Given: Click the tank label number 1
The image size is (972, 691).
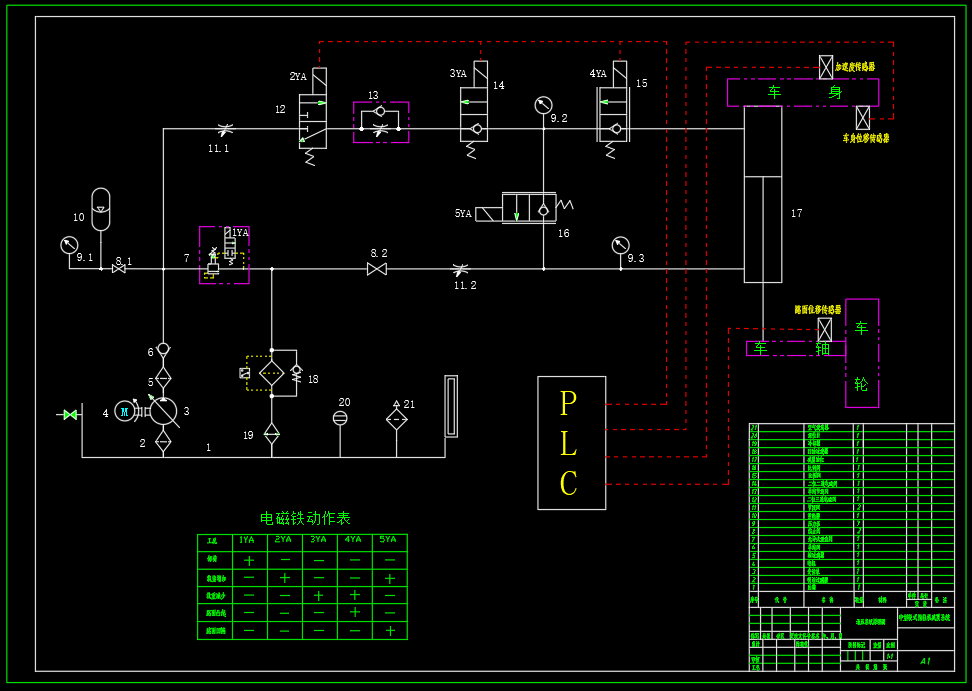Looking at the screenshot, I should 208,447.
